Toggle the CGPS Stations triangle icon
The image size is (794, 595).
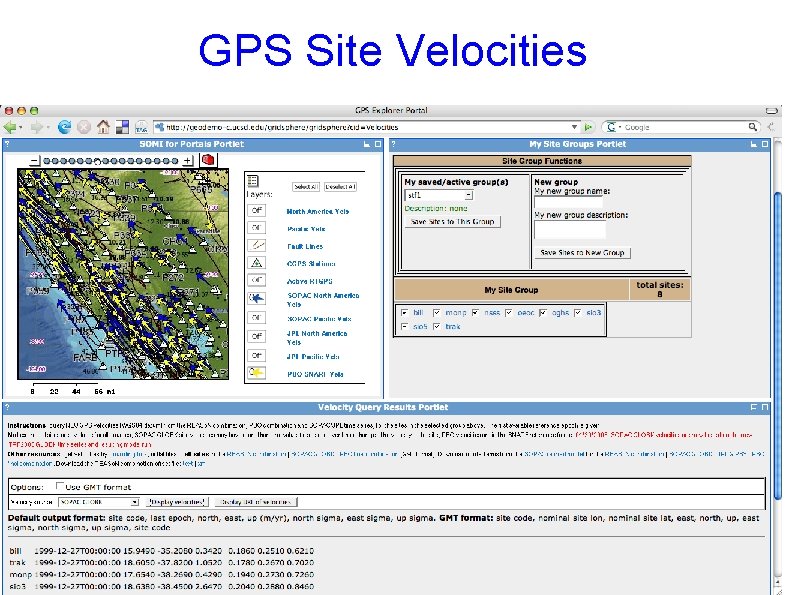(257, 263)
